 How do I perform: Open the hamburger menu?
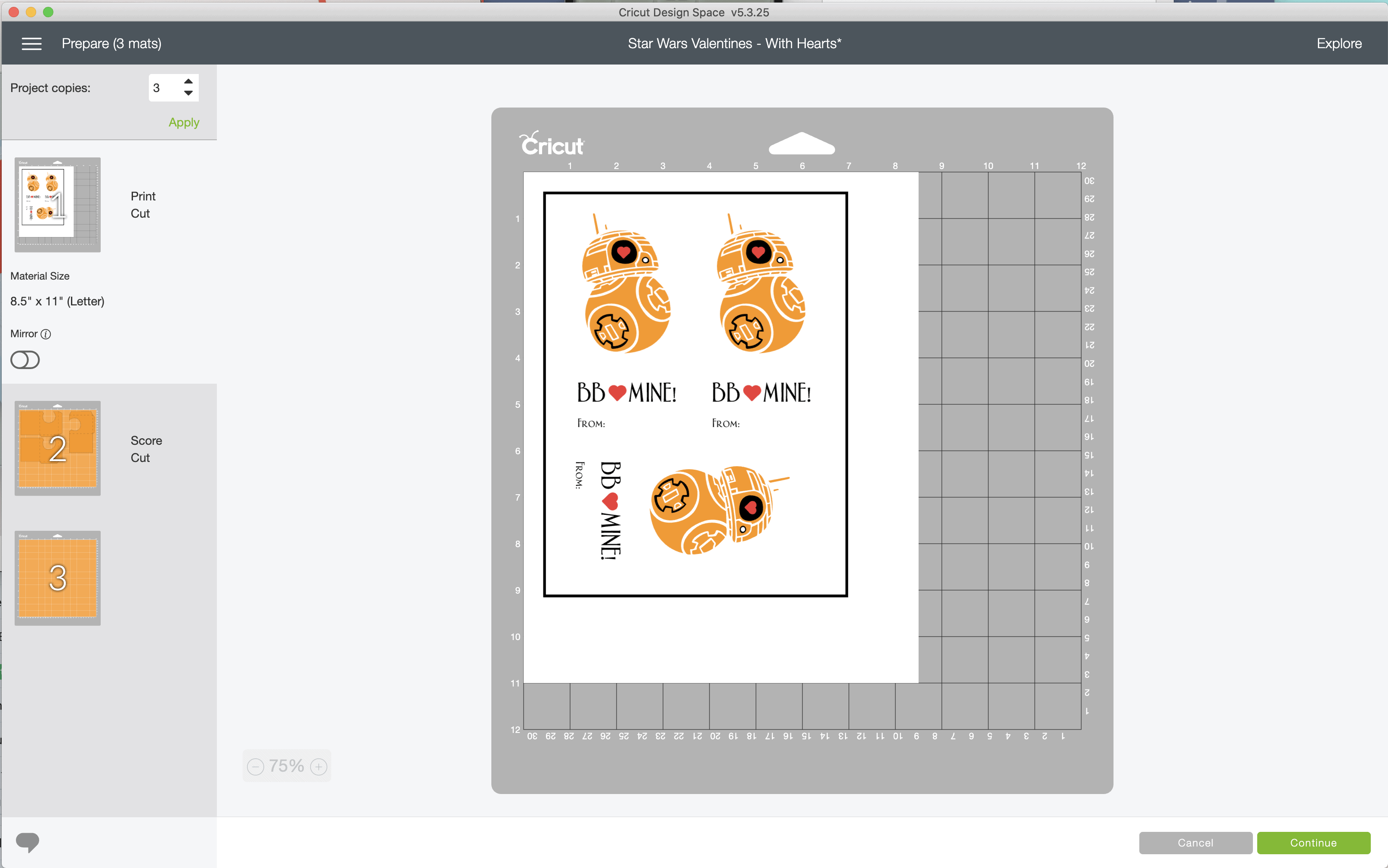coord(31,43)
